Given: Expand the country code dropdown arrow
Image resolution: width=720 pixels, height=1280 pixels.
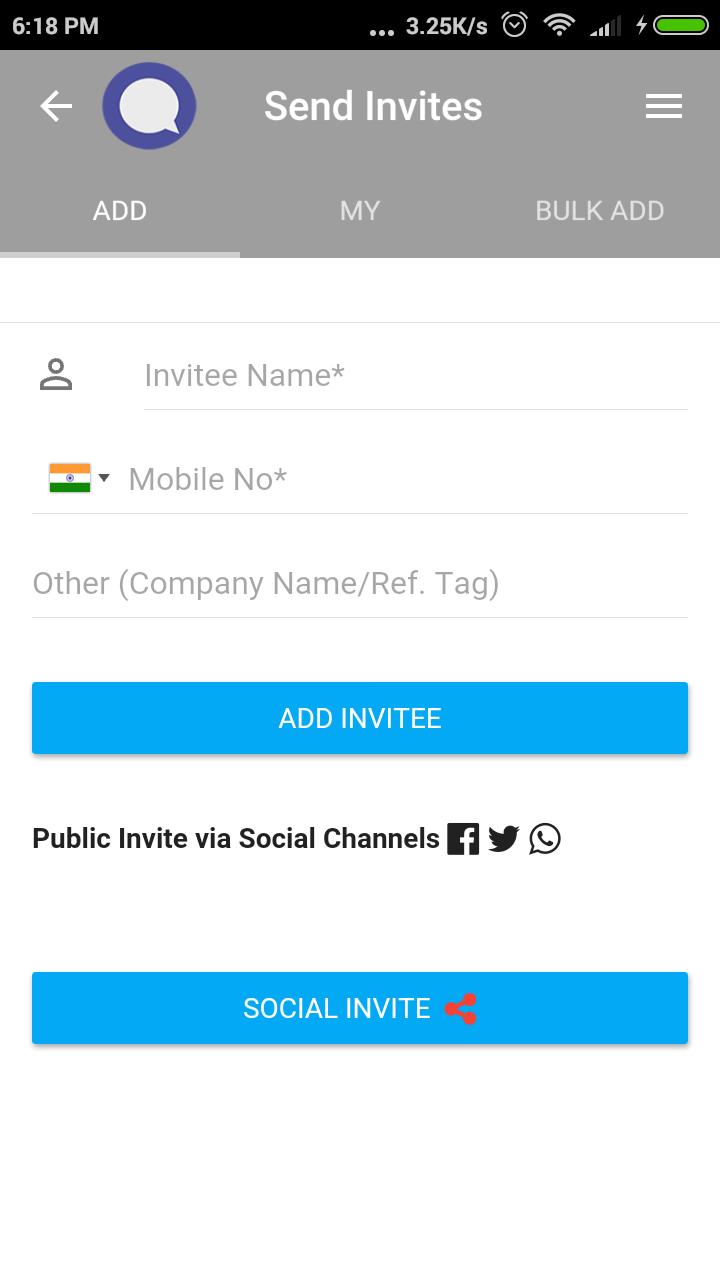Looking at the screenshot, I should tap(104, 478).
